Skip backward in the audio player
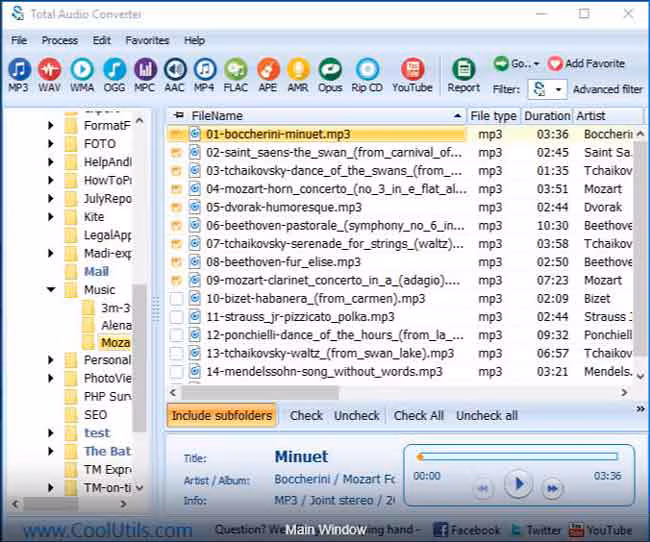The height and width of the screenshot is (542, 650). click(x=483, y=489)
